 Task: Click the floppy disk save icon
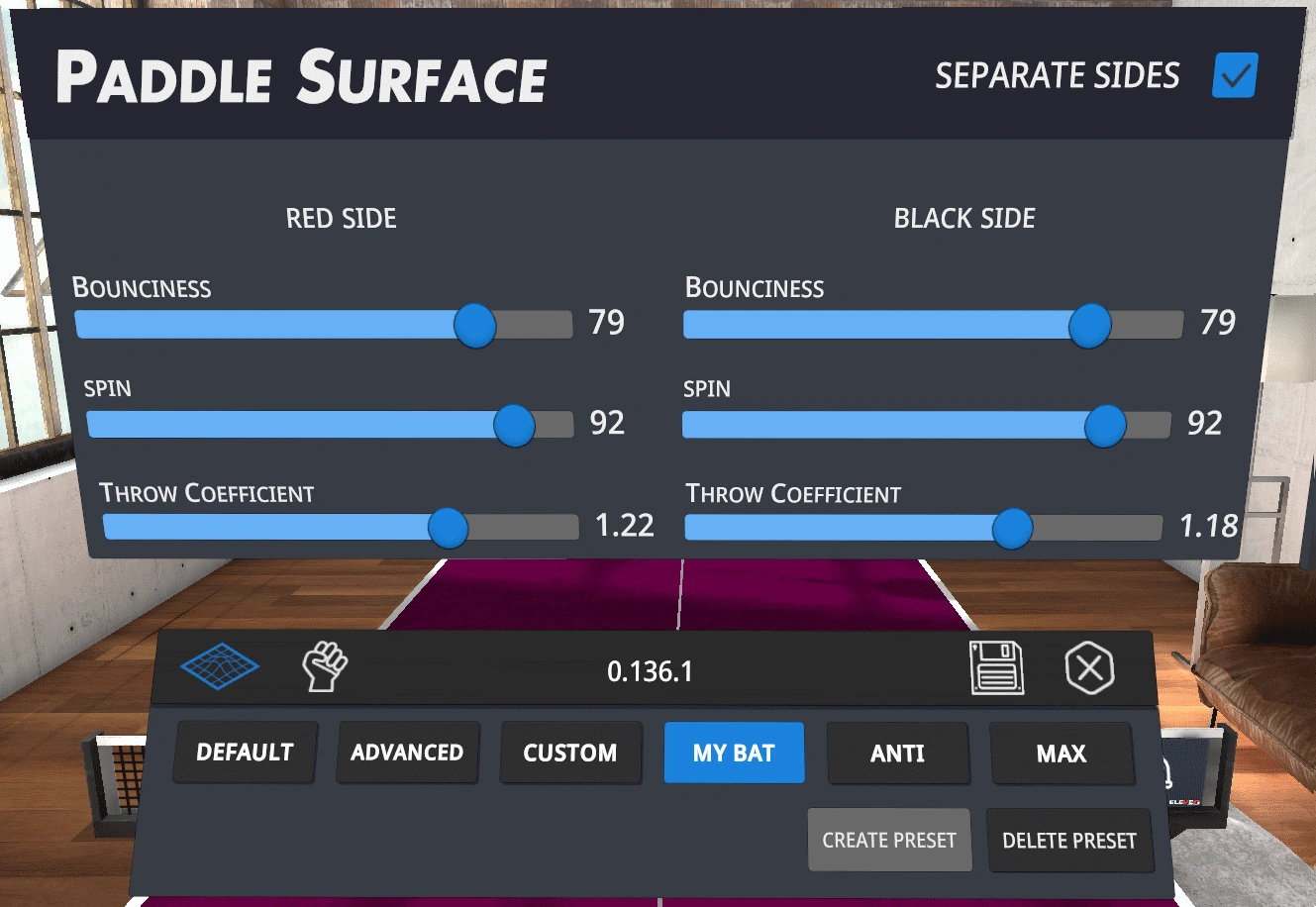point(996,667)
